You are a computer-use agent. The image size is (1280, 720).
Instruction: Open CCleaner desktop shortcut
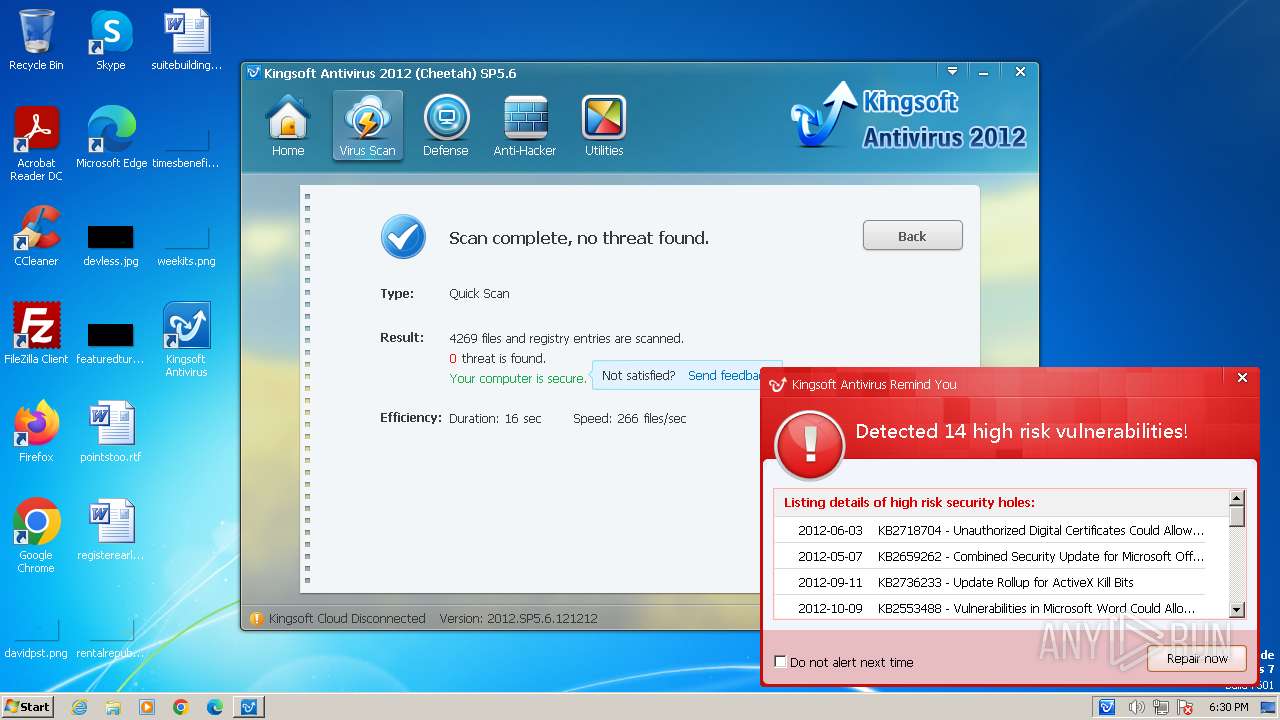coord(36,236)
